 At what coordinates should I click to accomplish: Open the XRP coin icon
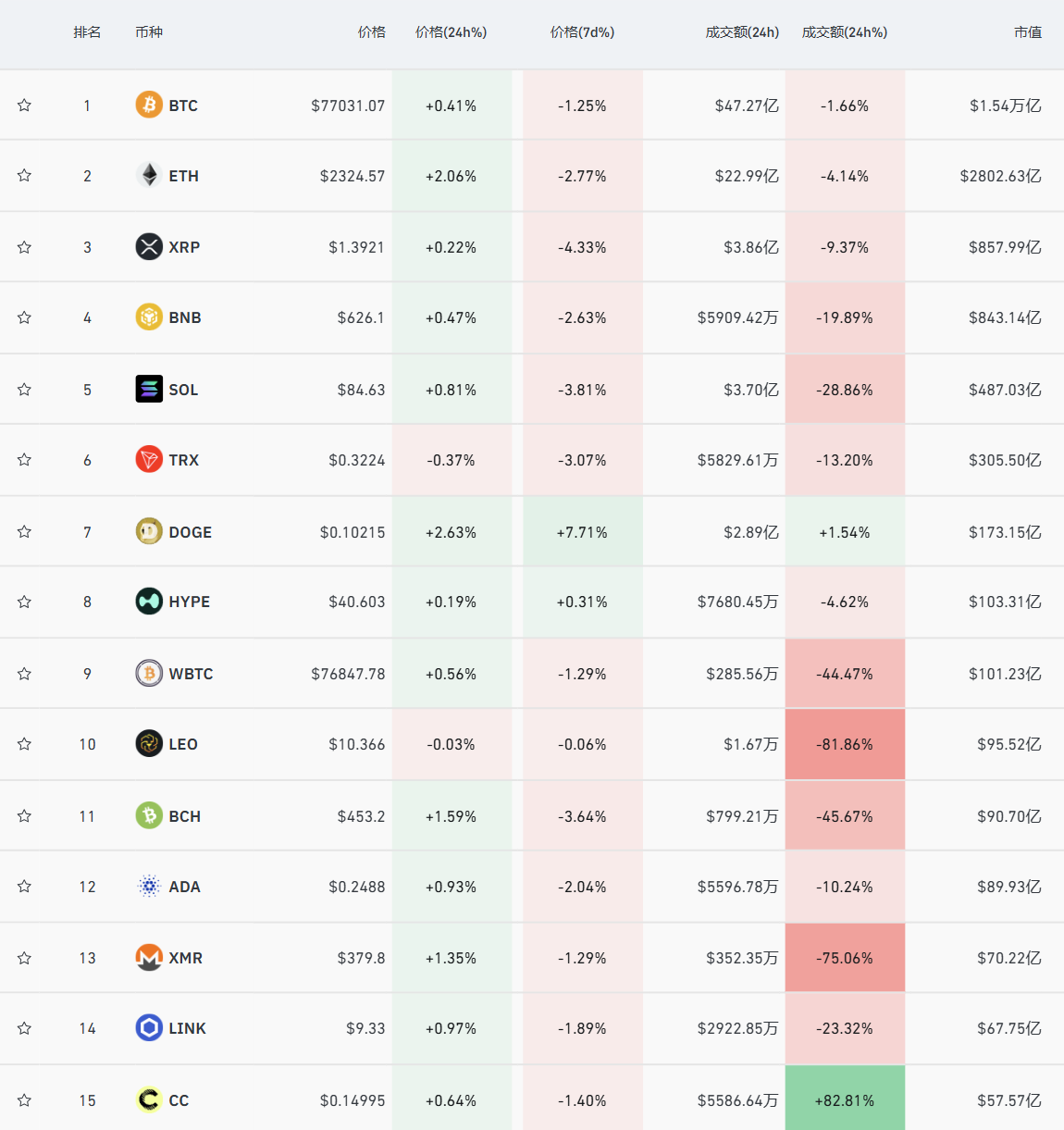149,247
